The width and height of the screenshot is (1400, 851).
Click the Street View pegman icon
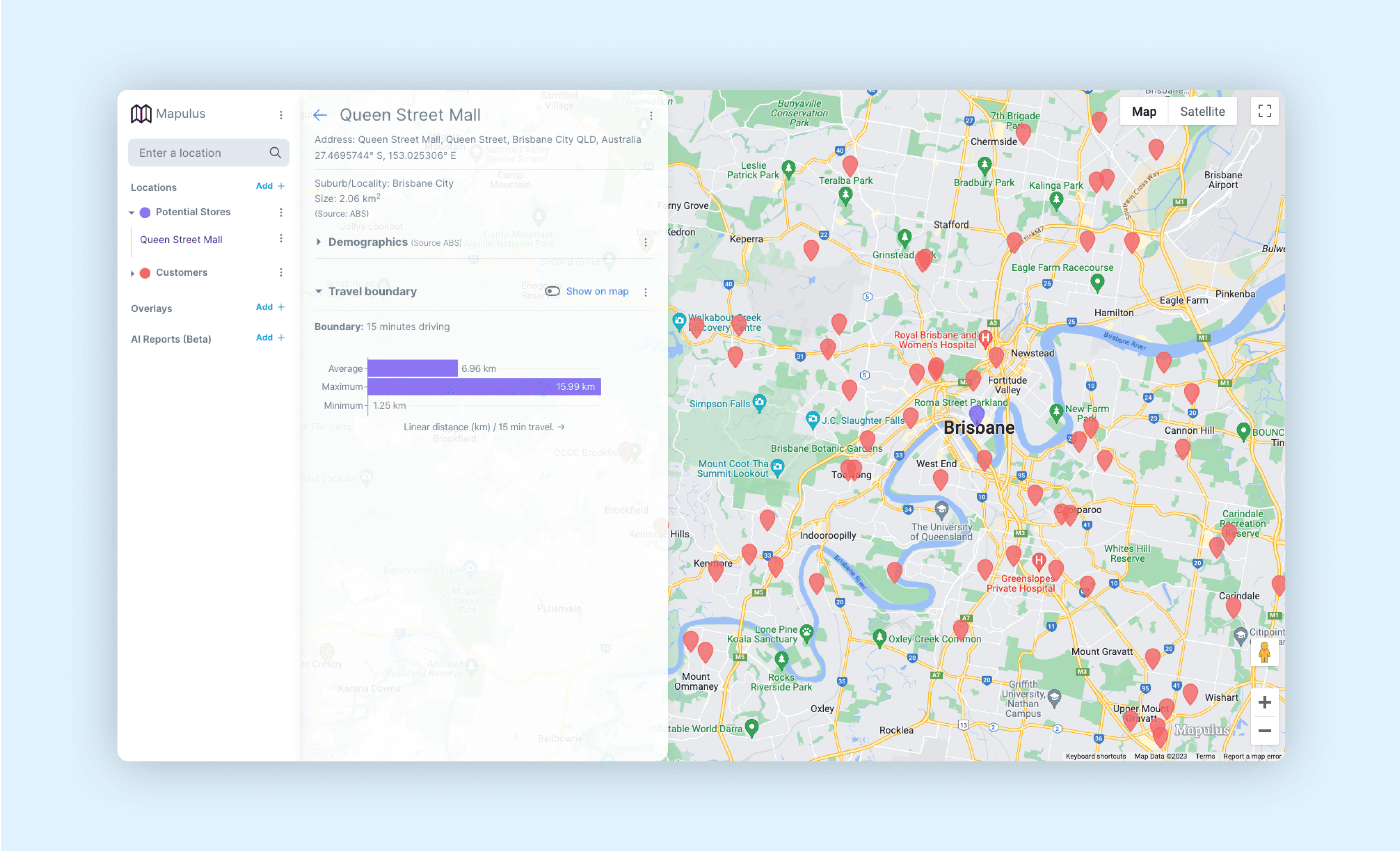tap(1265, 652)
